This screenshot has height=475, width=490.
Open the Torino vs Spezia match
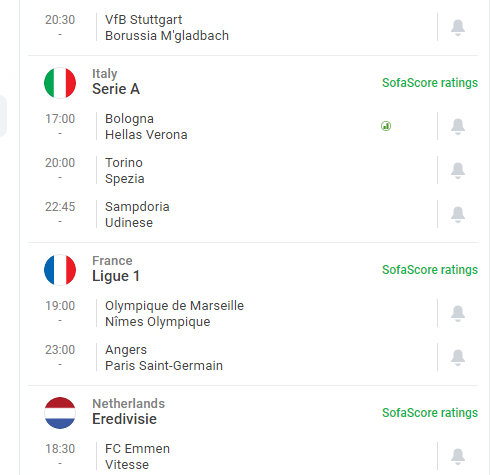click(x=233, y=171)
